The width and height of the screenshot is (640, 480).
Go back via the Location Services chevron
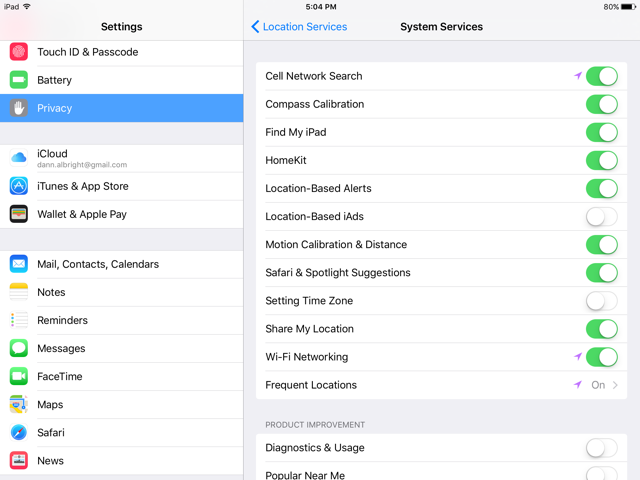click(x=255, y=27)
